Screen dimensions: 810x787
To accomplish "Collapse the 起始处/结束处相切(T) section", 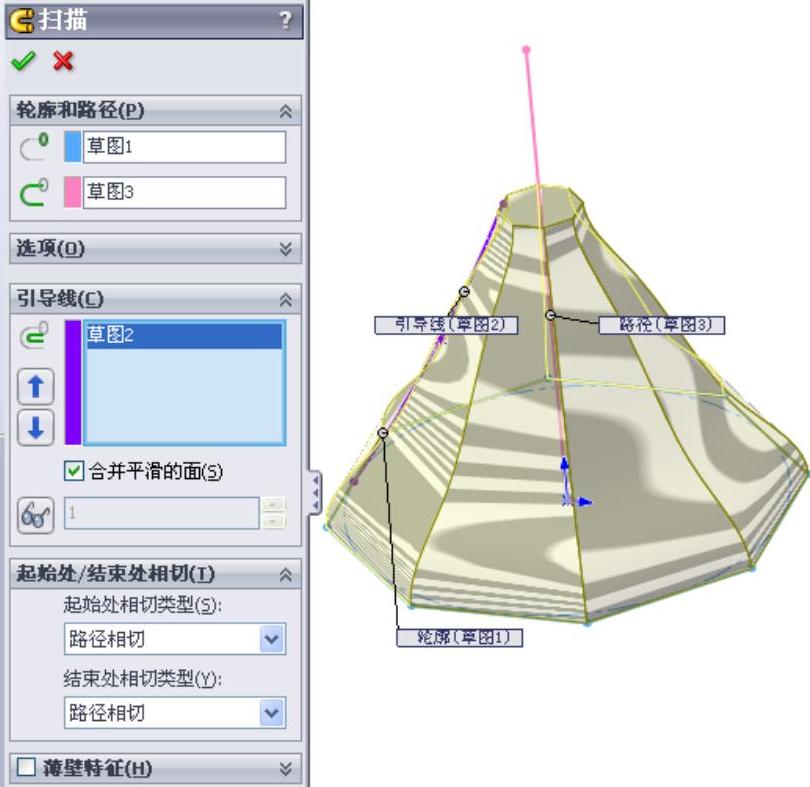I will click(x=286, y=575).
